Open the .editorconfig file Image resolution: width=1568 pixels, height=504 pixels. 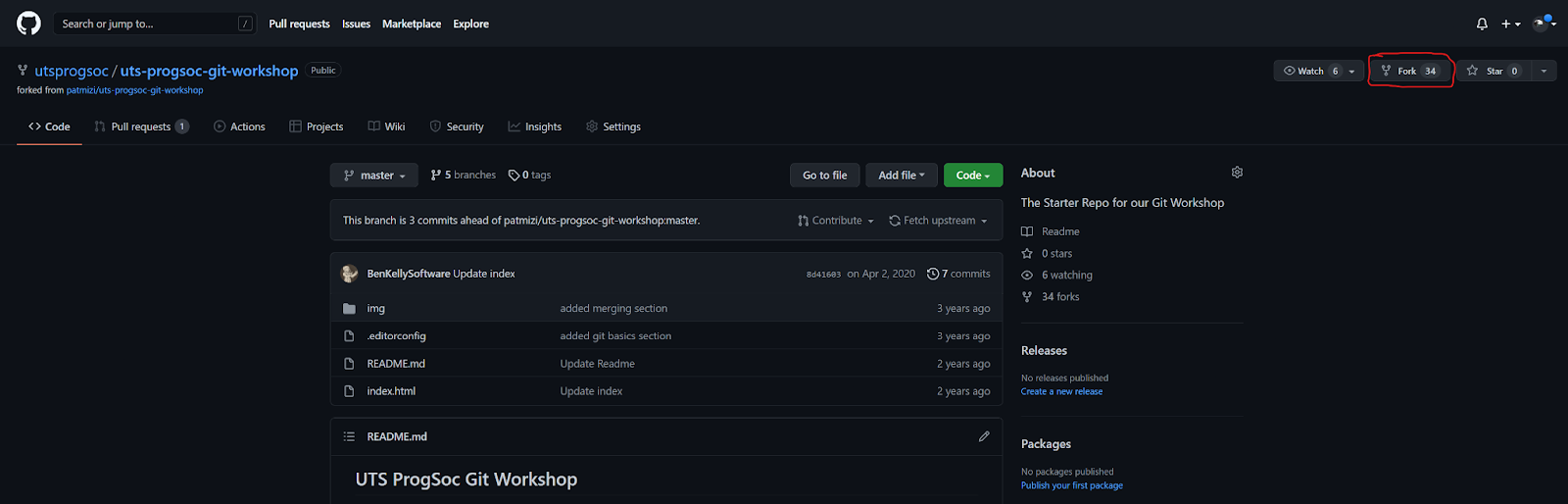tap(397, 335)
